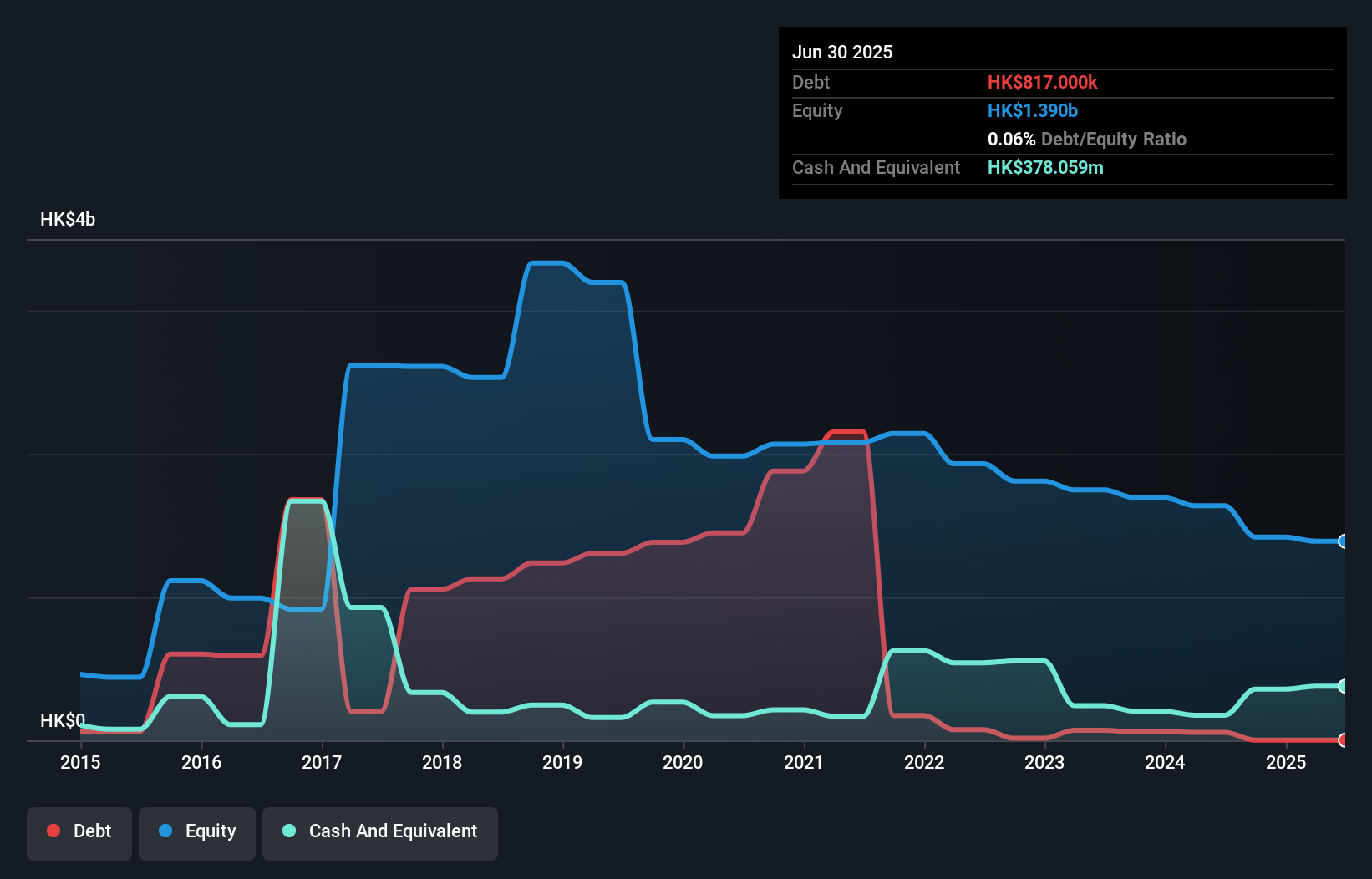Image resolution: width=1372 pixels, height=879 pixels.
Task: Click the red Debt legend dot
Action: click(53, 831)
